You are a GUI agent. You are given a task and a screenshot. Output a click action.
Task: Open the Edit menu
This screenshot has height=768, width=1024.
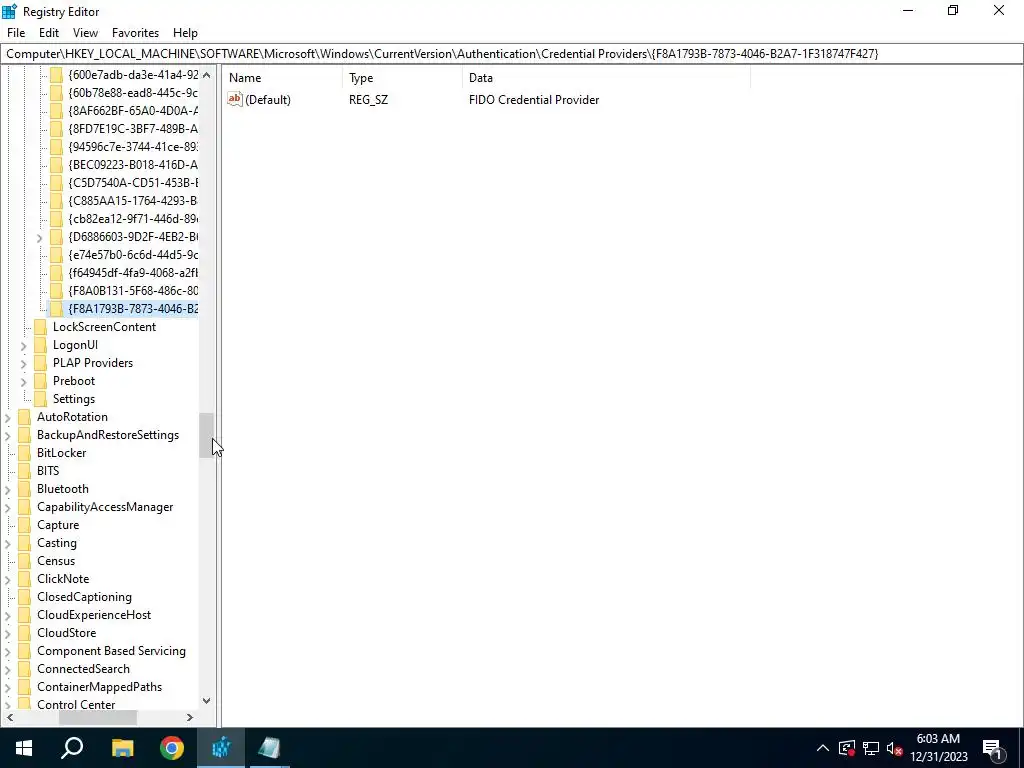[x=49, y=33]
